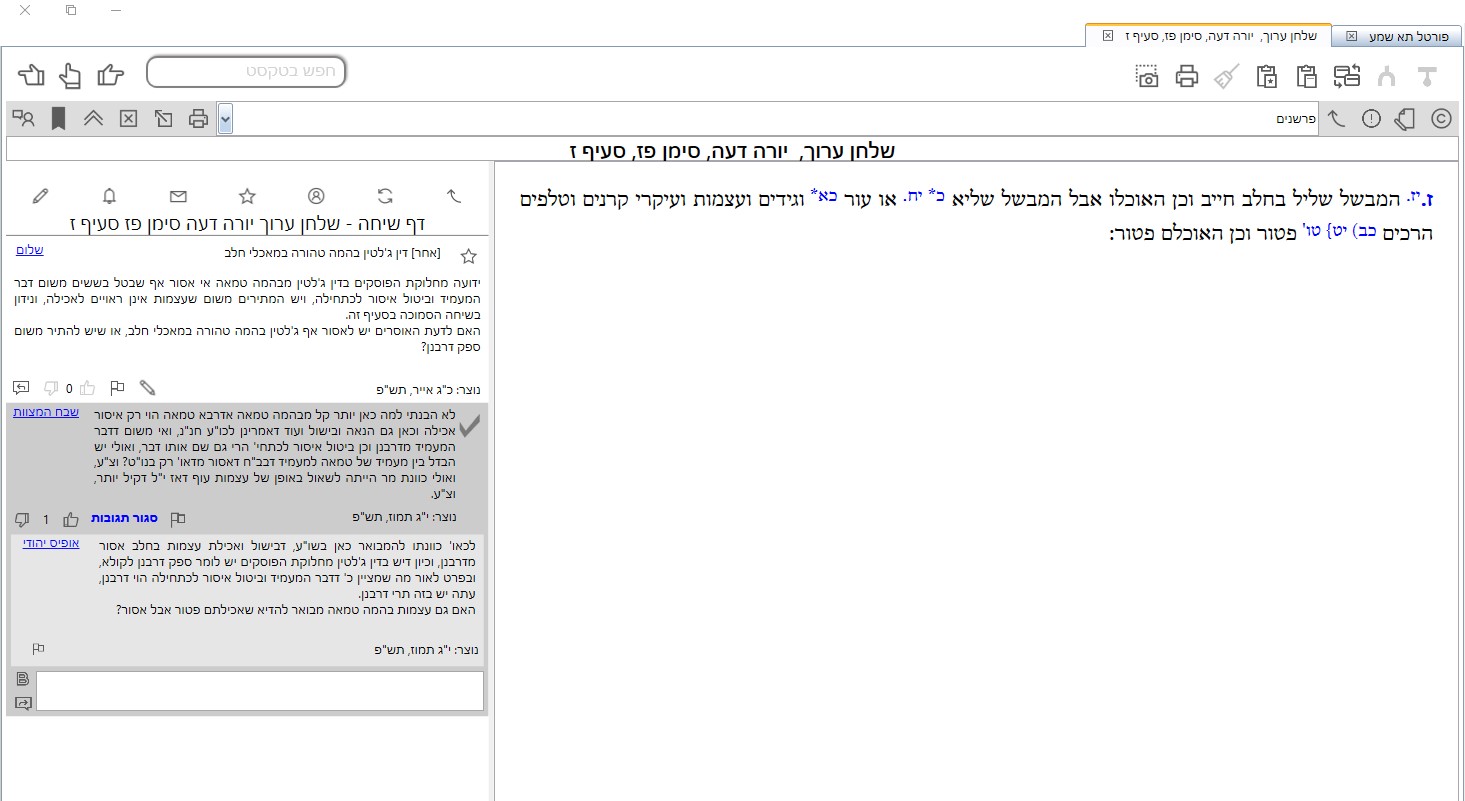
Task: Click the pencil edit icon under first post
Action: tap(147, 388)
